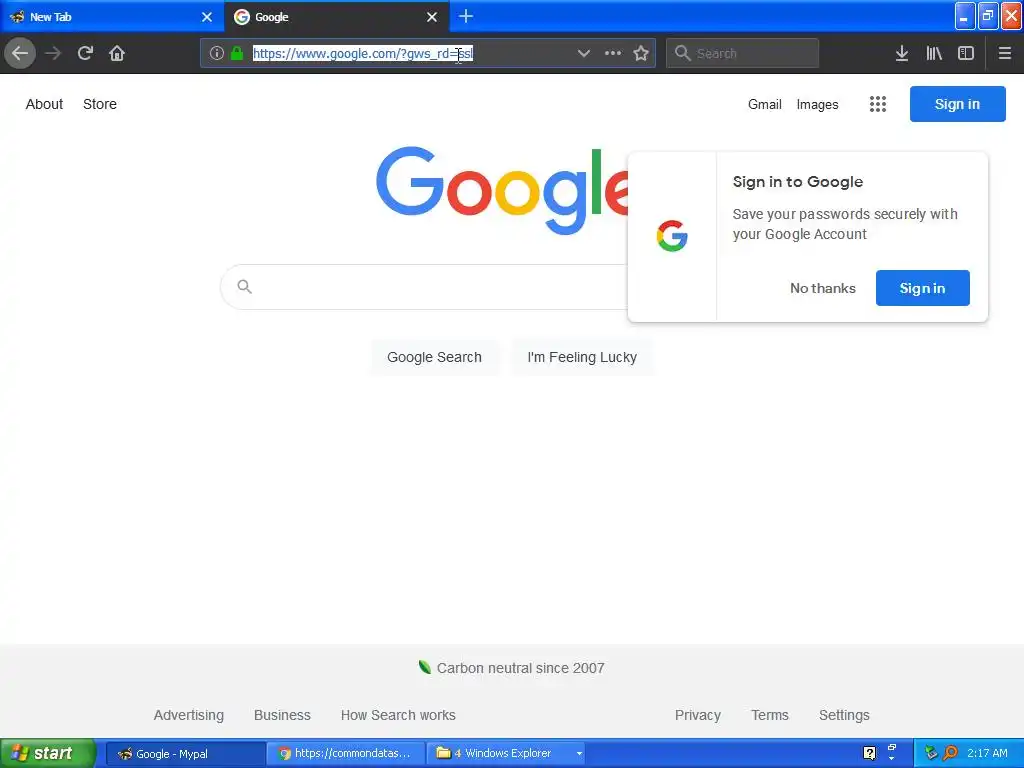The image size is (1024, 768).
Task: Open the browser home page icon
Action: tap(117, 53)
